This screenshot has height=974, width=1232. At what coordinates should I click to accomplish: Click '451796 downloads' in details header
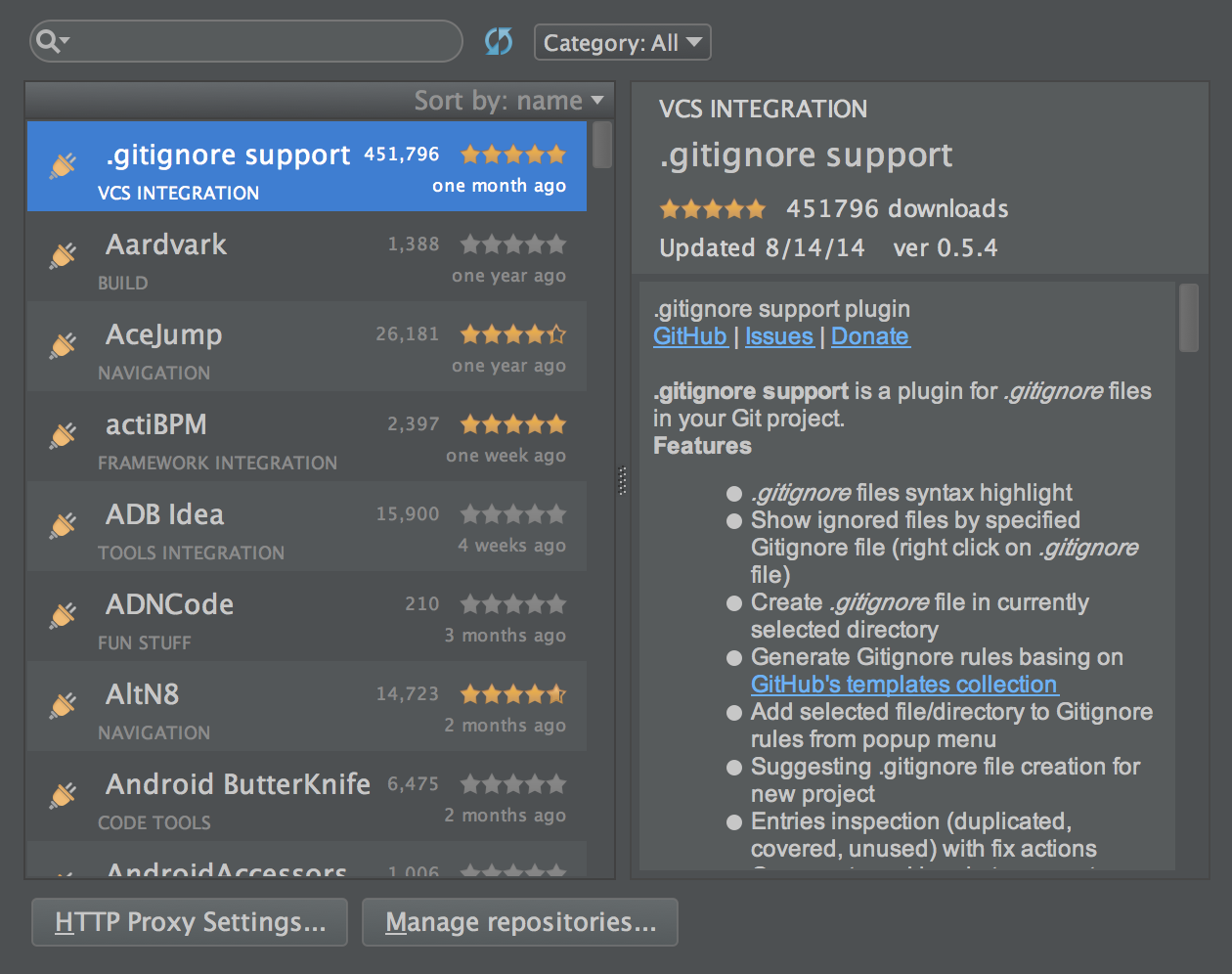pyautogui.click(x=898, y=208)
